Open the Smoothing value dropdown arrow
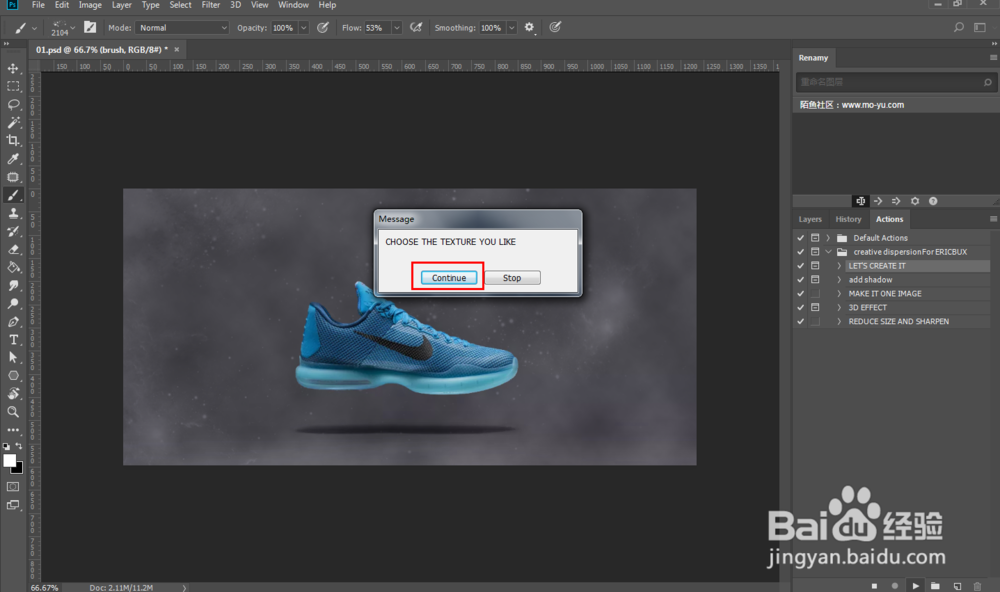 point(511,27)
